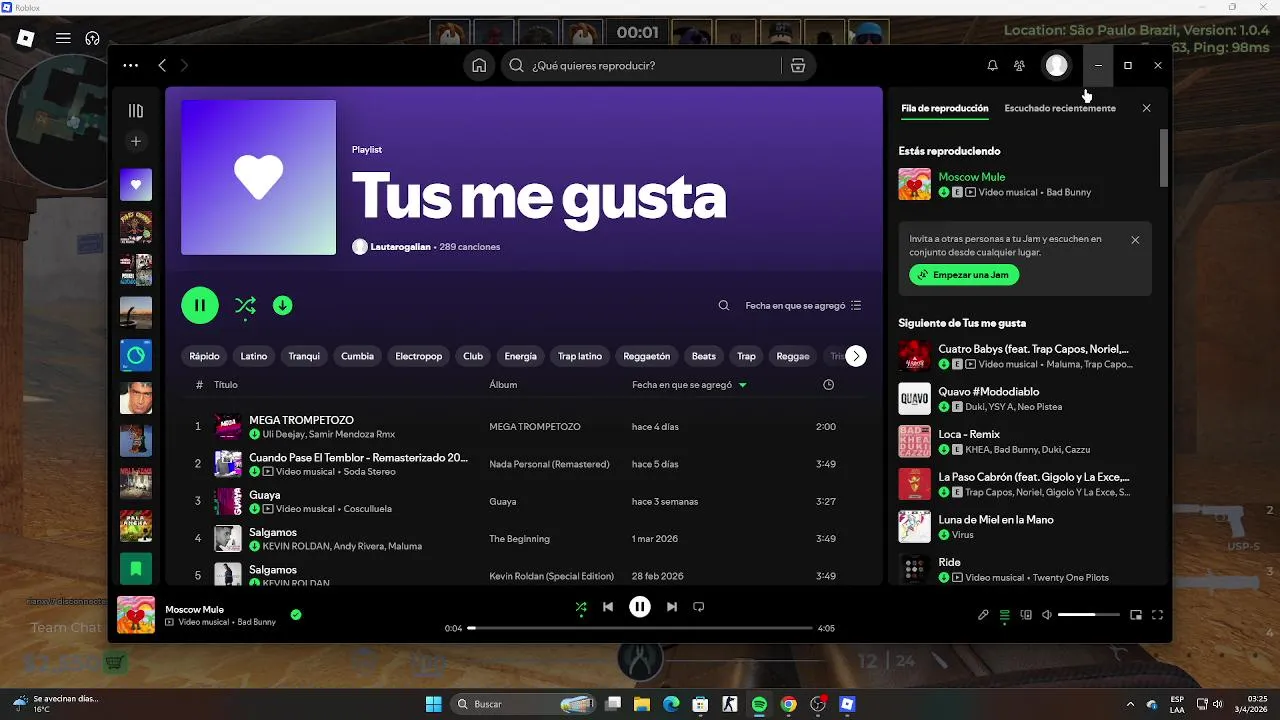Select Loca - Remix in the queue
Viewport: 1280px width, 720px height.
pos(1025,442)
